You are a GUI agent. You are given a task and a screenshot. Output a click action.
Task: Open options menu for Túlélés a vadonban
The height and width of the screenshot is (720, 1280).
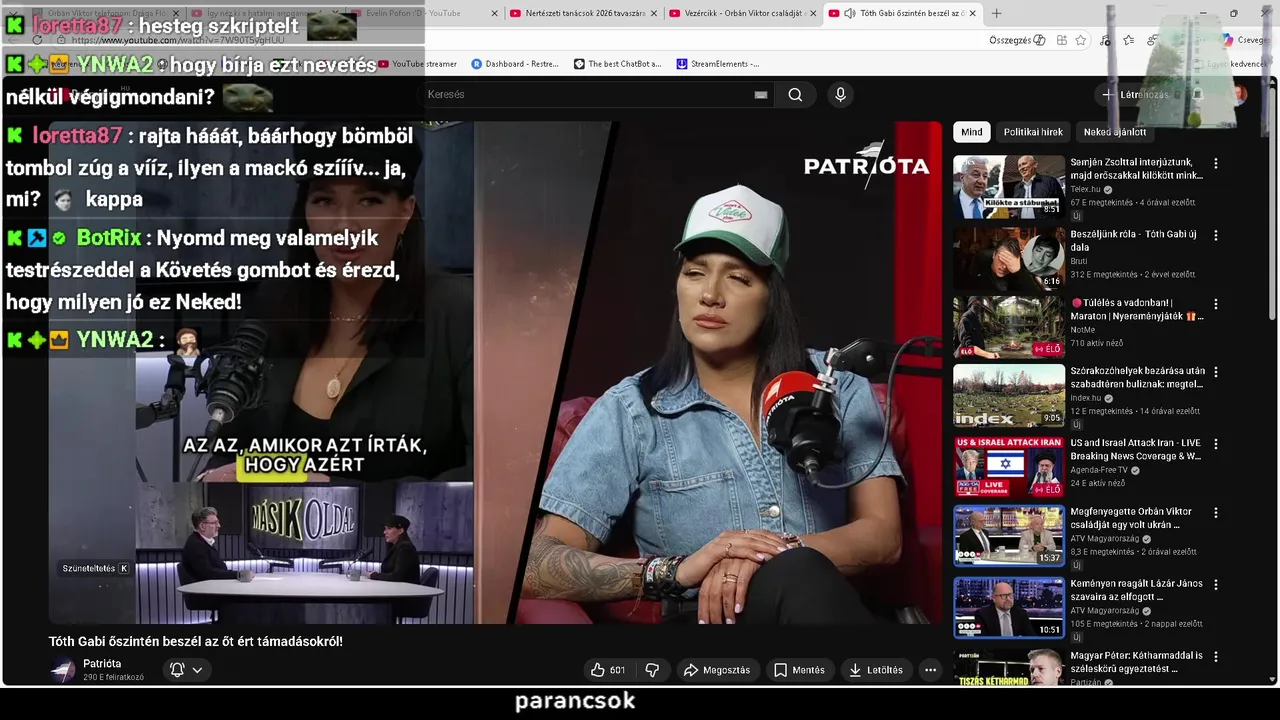click(x=1216, y=303)
